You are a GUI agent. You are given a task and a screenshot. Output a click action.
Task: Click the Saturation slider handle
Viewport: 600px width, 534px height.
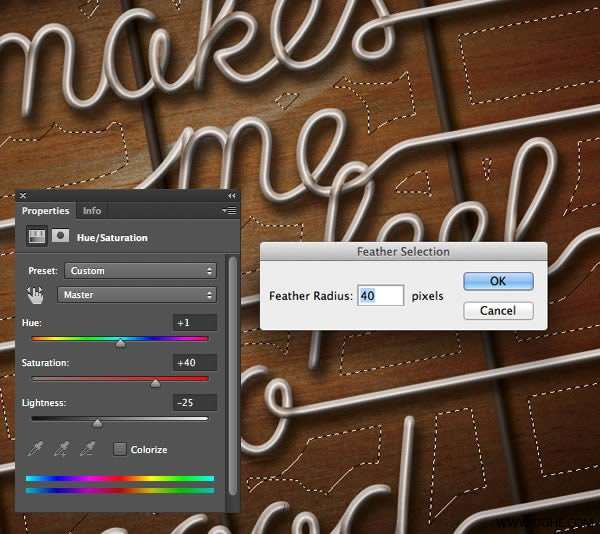tap(155, 383)
